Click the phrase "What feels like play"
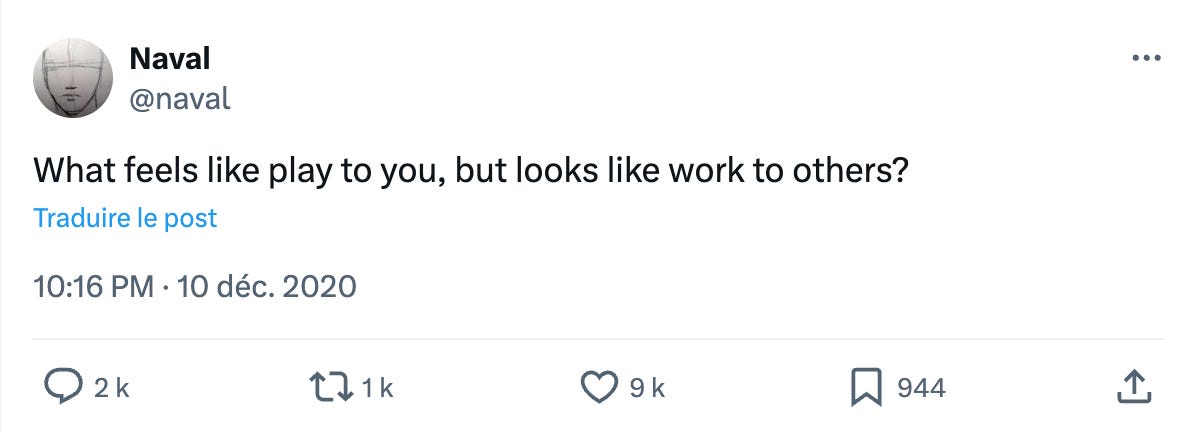The width and height of the screenshot is (1196, 432). click(x=150, y=171)
